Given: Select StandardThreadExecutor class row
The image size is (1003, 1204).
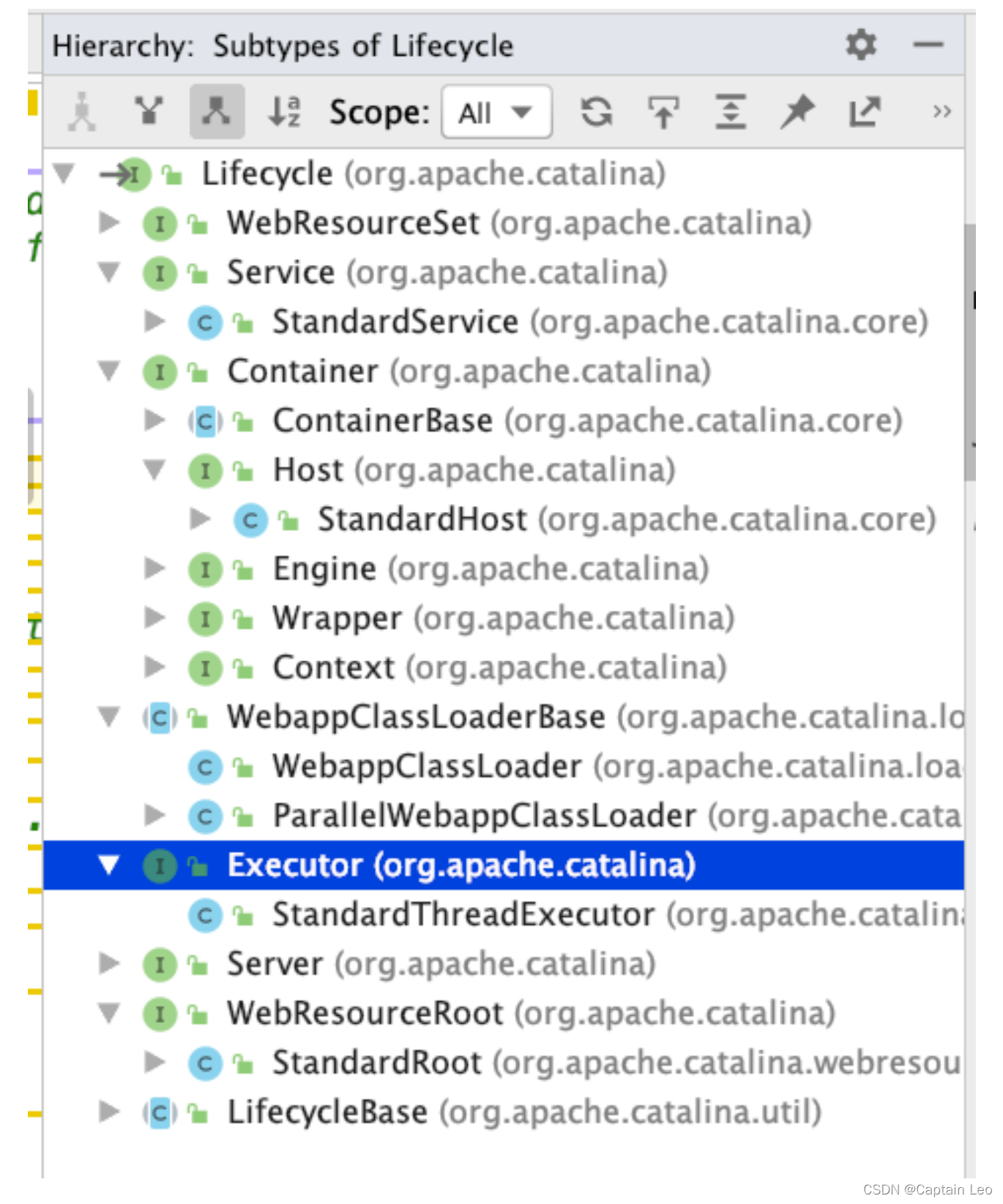Looking at the screenshot, I should [x=504, y=915].
